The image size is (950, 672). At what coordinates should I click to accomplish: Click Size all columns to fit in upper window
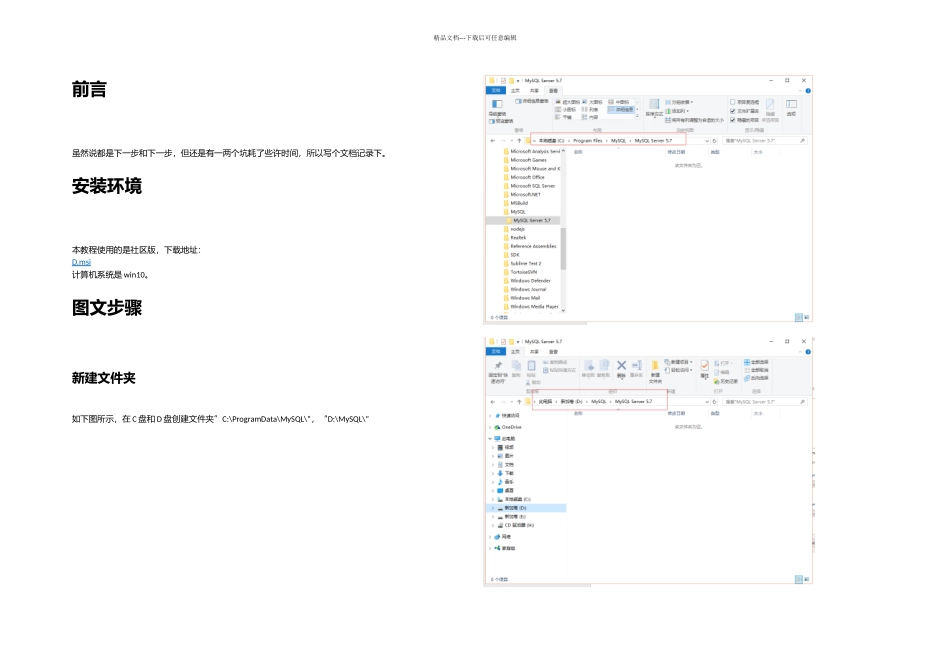pos(694,120)
